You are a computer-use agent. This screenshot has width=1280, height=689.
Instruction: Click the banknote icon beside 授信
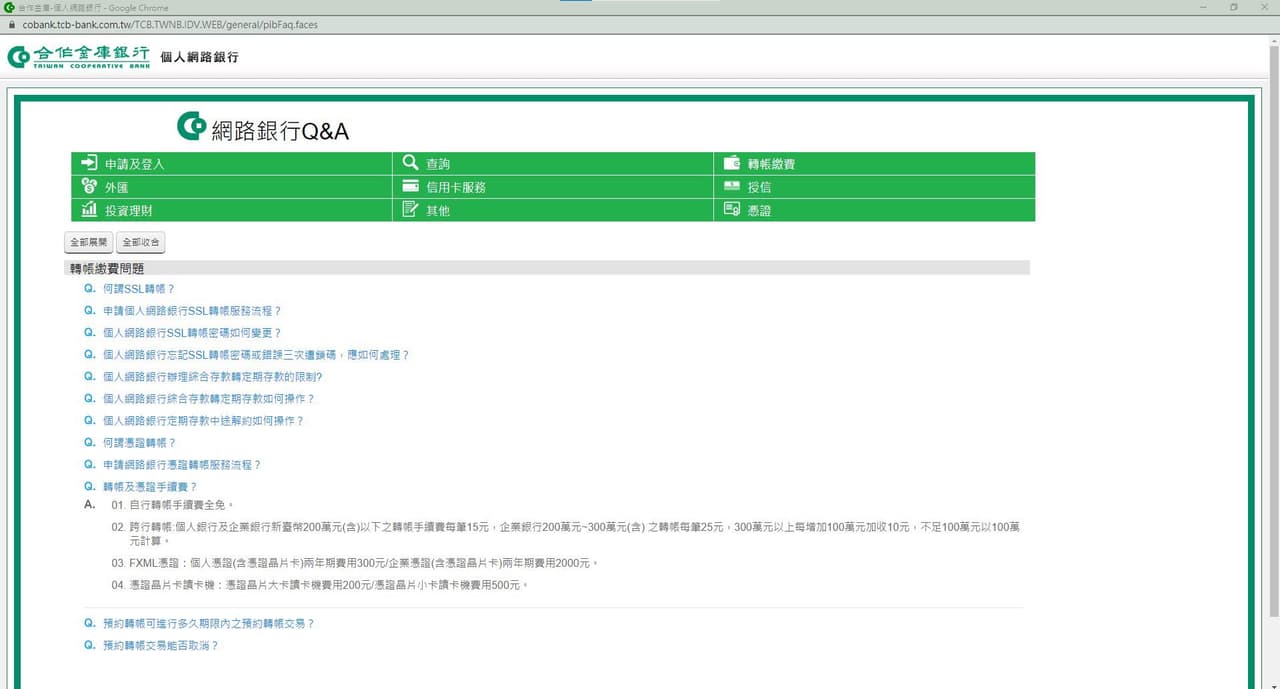[731, 186]
